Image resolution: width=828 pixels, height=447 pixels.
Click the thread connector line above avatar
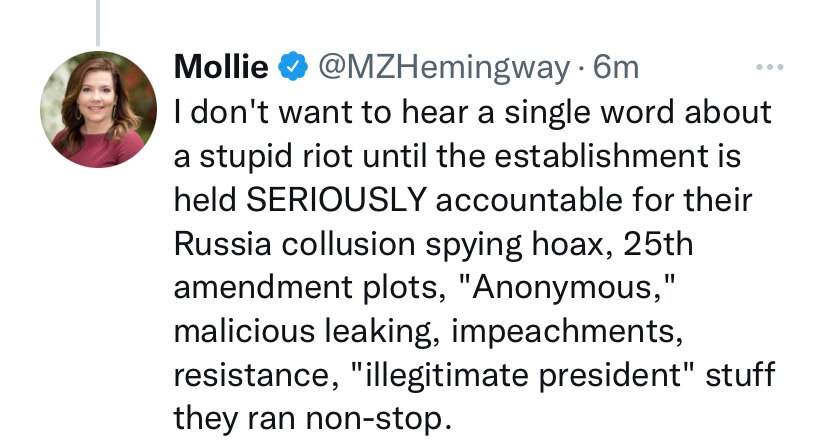click(x=97, y=18)
